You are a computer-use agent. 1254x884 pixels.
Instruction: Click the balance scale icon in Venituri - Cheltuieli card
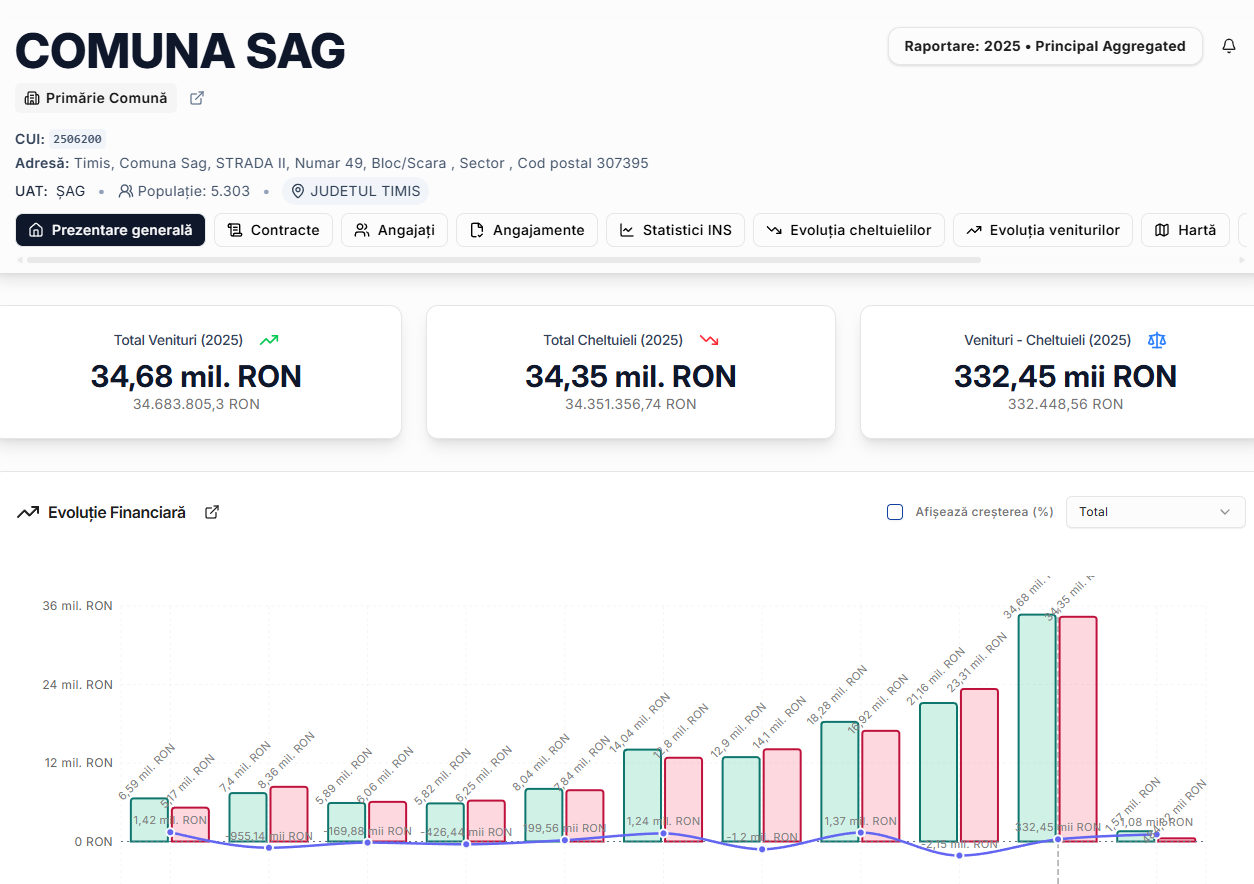click(1157, 340)
